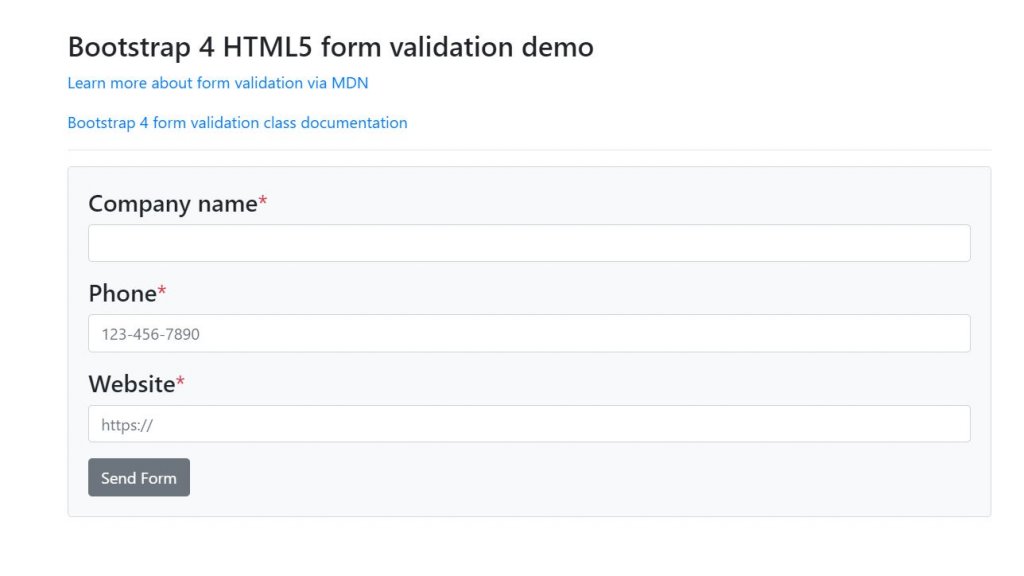Click the Phone field label
This screenshot has height=576, width=1024.
[x=121, y=293]
